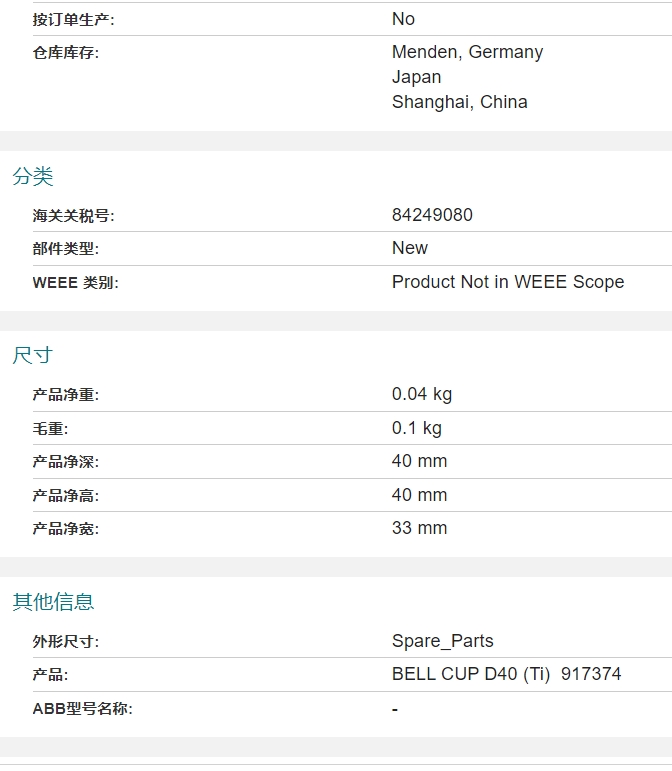
Task: Click the 33 mm net width value
Action: [x=419, y=528]
